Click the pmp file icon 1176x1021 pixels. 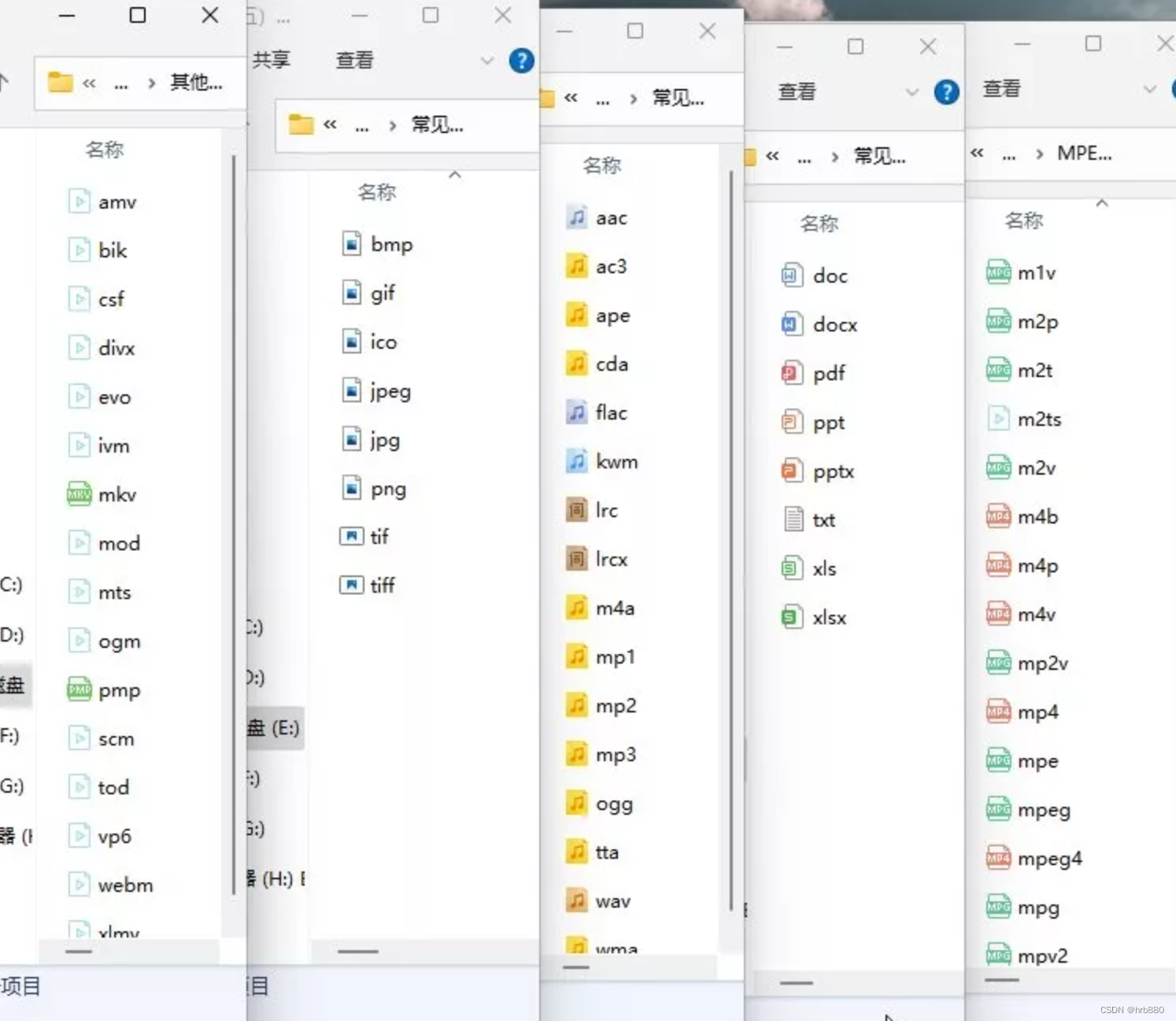[79, 690]
